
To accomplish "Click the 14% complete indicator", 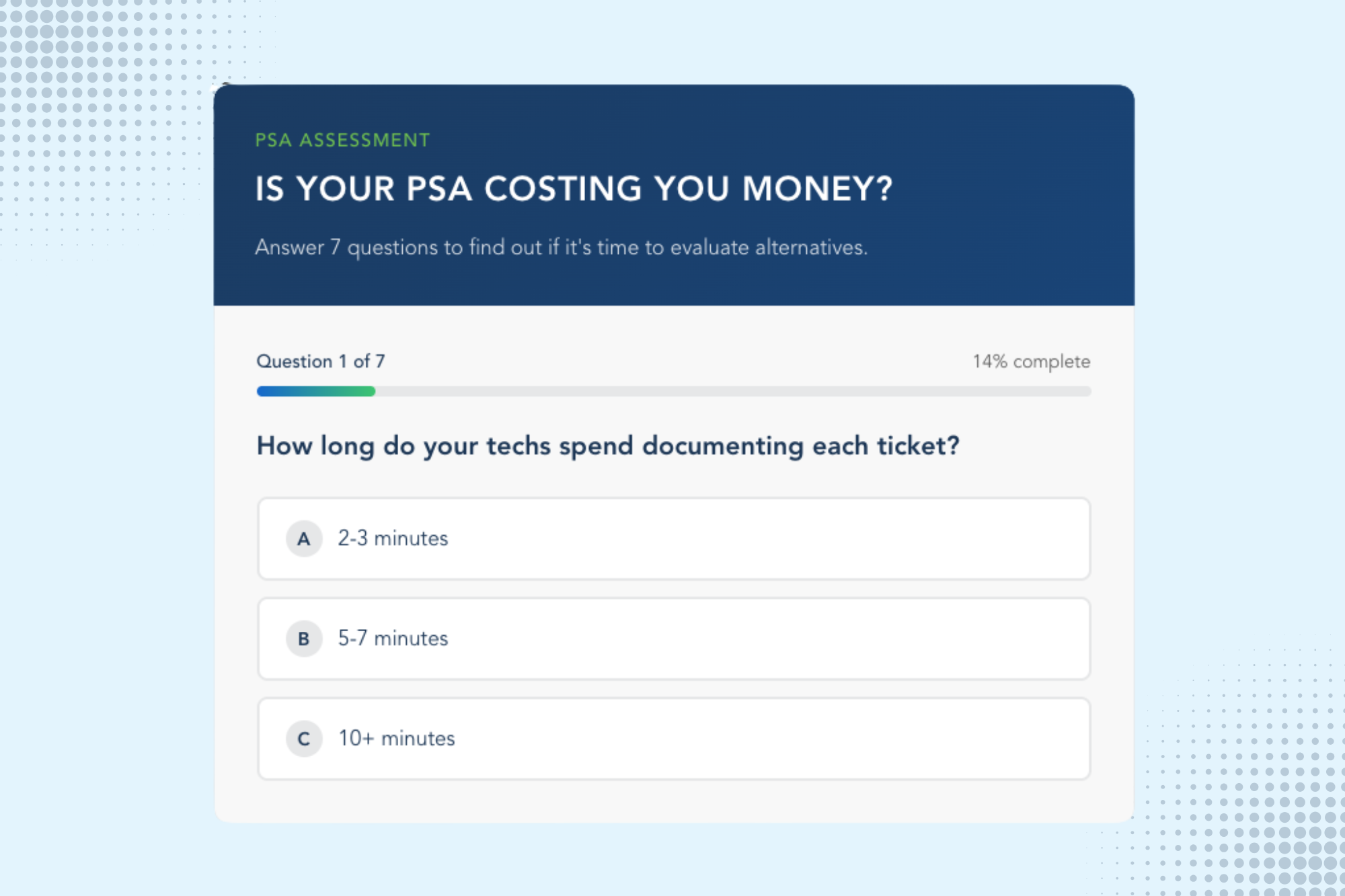I will pyautogui.click(x=1030, y=361).
